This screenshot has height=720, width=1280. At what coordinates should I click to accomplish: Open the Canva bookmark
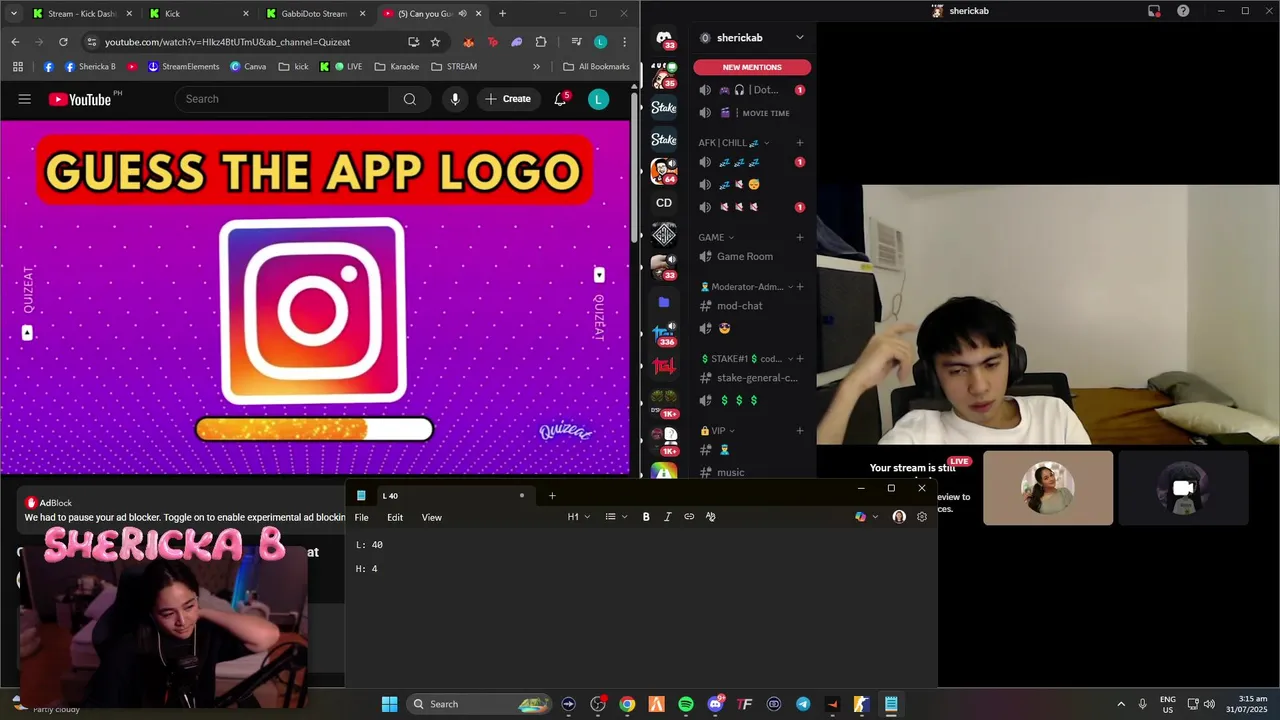(x=248, y=67)
